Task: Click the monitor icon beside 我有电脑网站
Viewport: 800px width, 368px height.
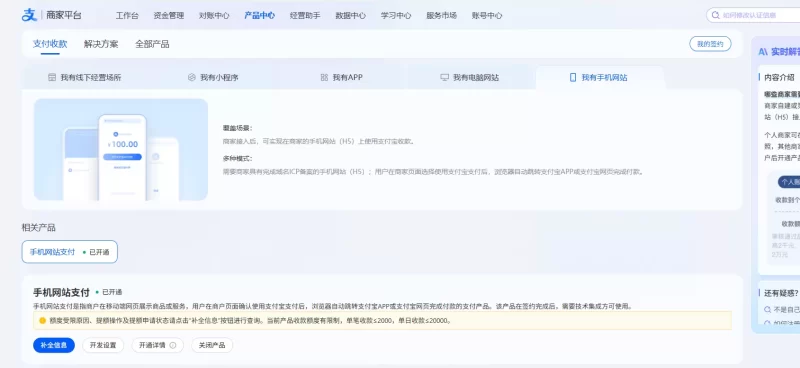Action: click(x=444, y=78)
